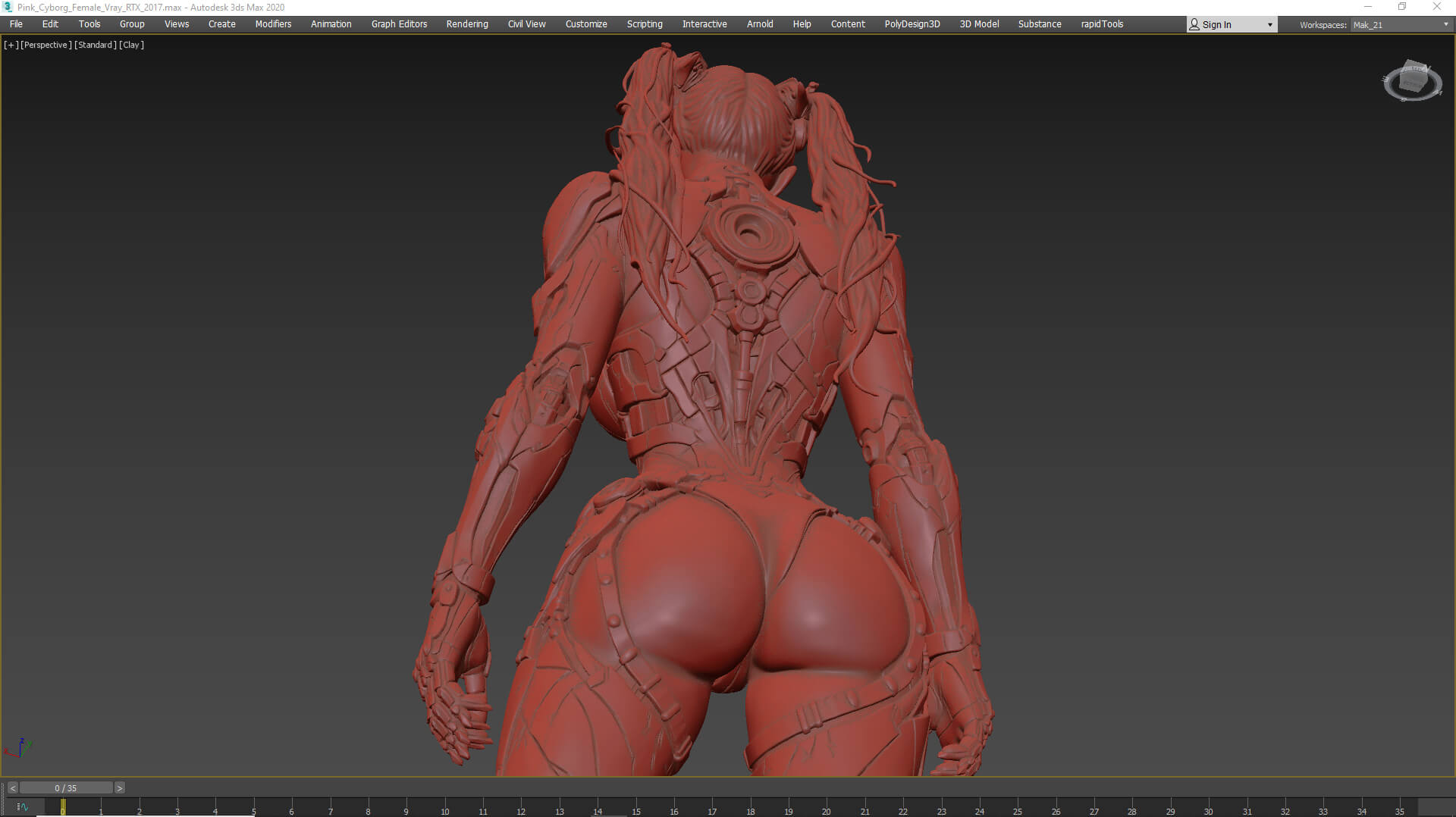
Task: Open the [Perspective] viewport view menu
Action: [x=46, y=45]
